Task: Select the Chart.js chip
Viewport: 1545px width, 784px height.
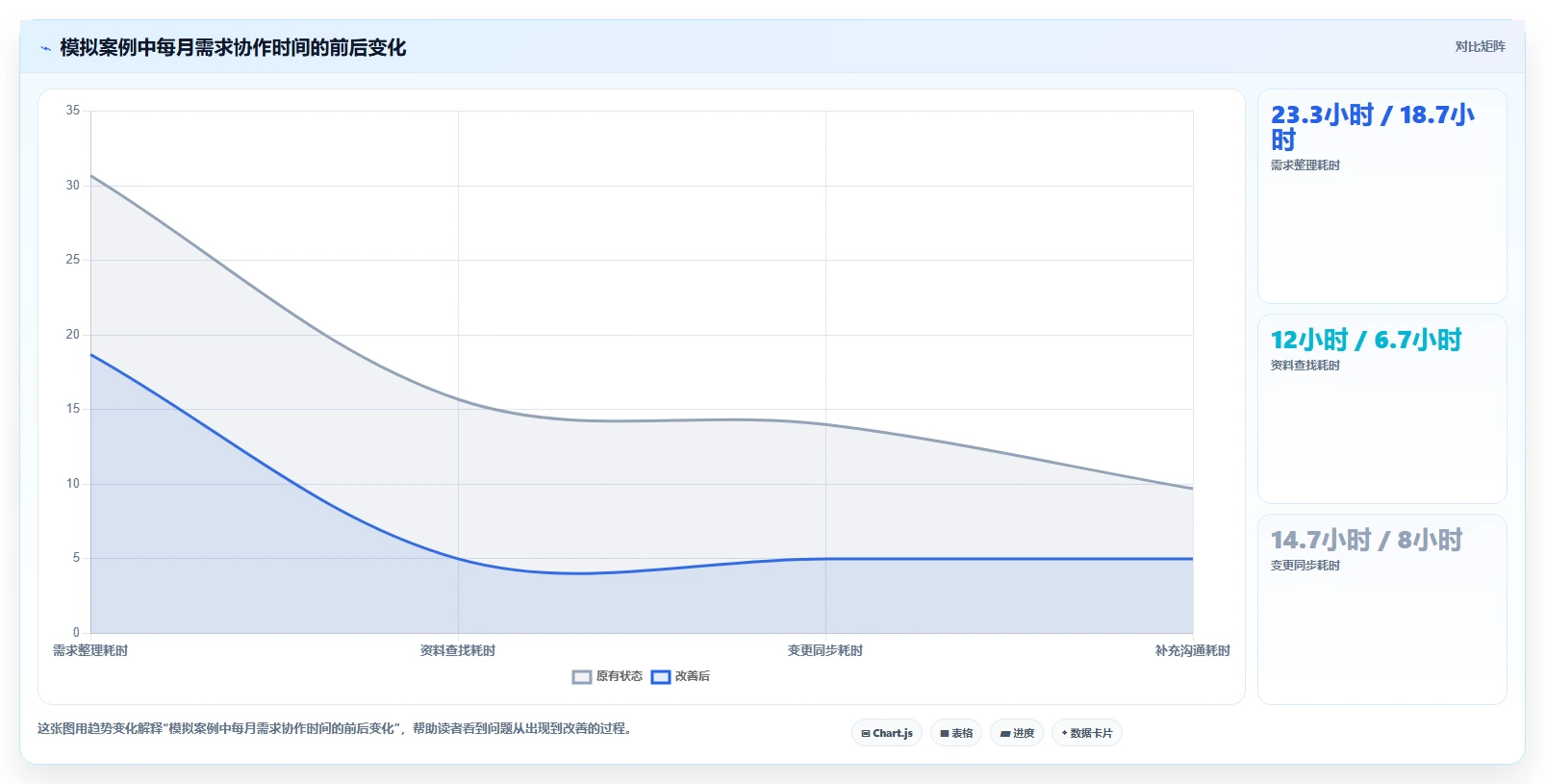Action: click(887, 733)
